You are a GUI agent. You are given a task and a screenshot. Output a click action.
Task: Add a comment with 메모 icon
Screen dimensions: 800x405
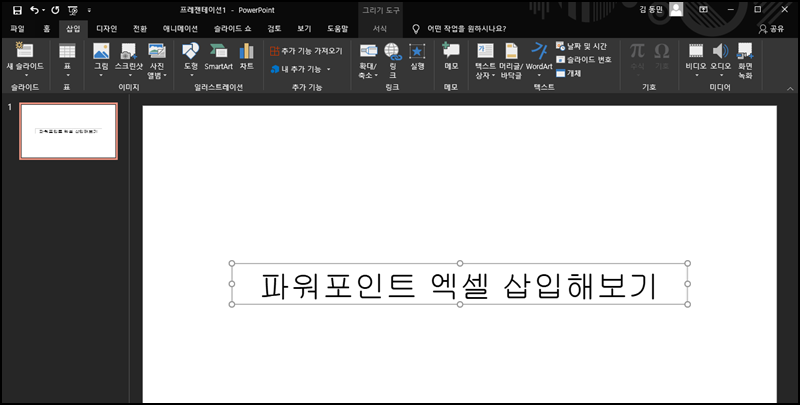click(451, 56)
